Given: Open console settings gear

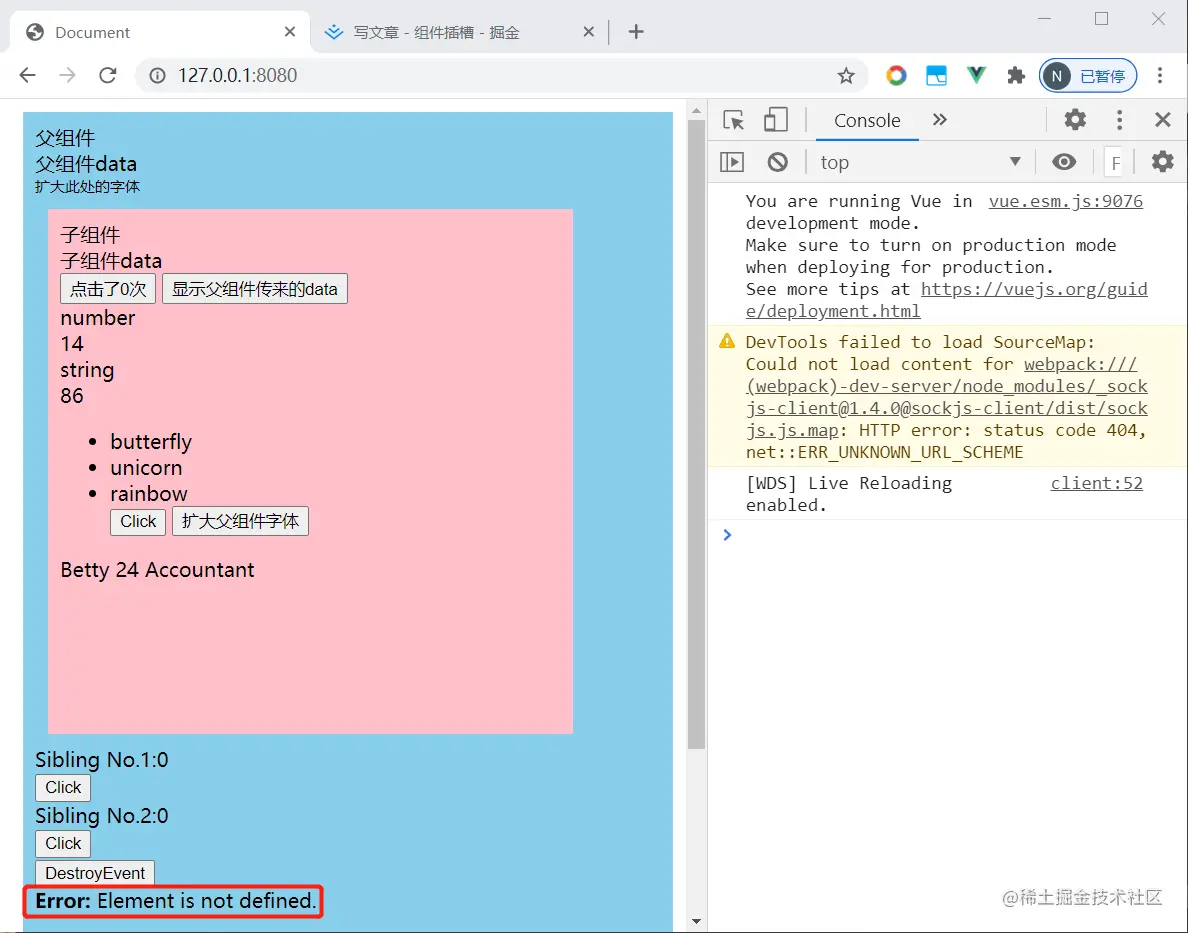Looking at the screenshot, I should click(1162, 161).
